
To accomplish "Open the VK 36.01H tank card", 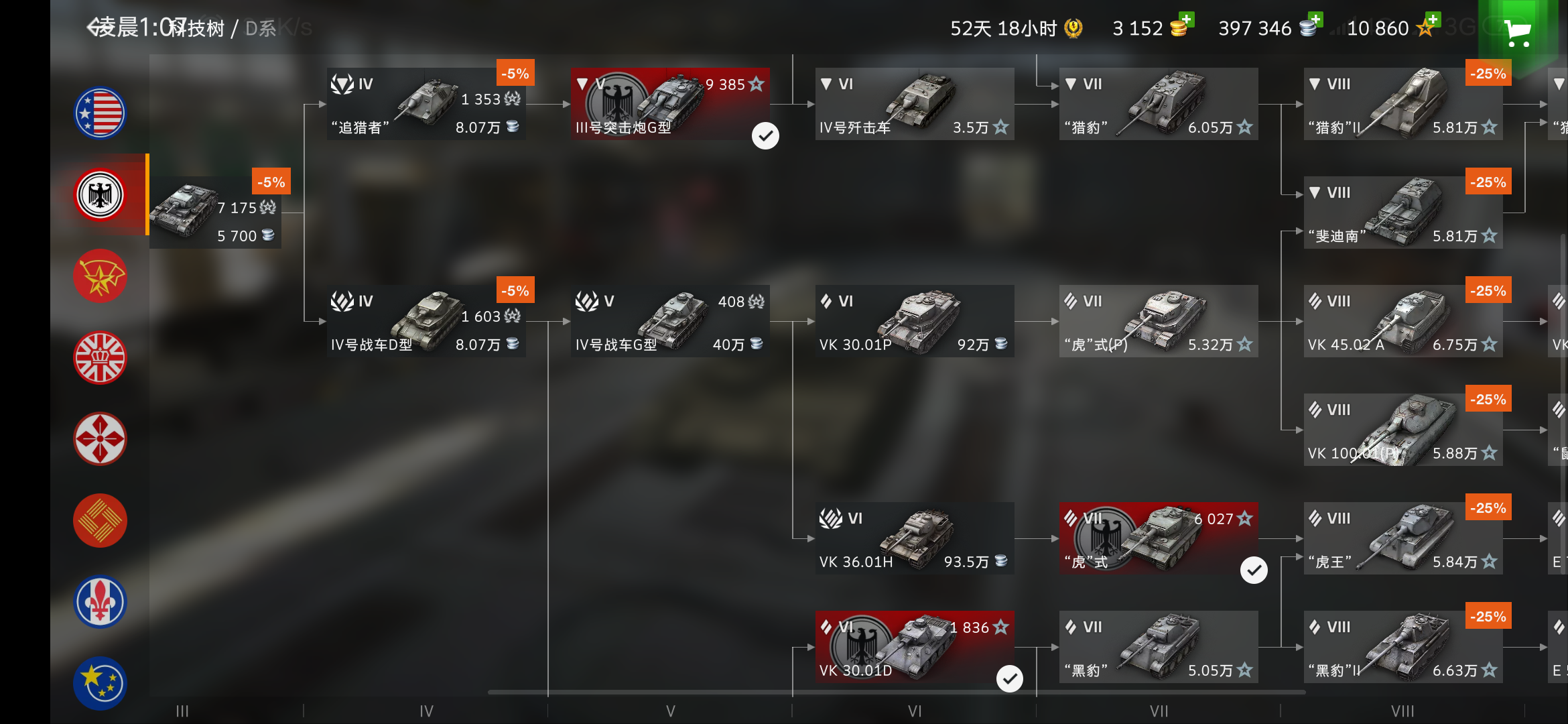I will coord(915,538).
